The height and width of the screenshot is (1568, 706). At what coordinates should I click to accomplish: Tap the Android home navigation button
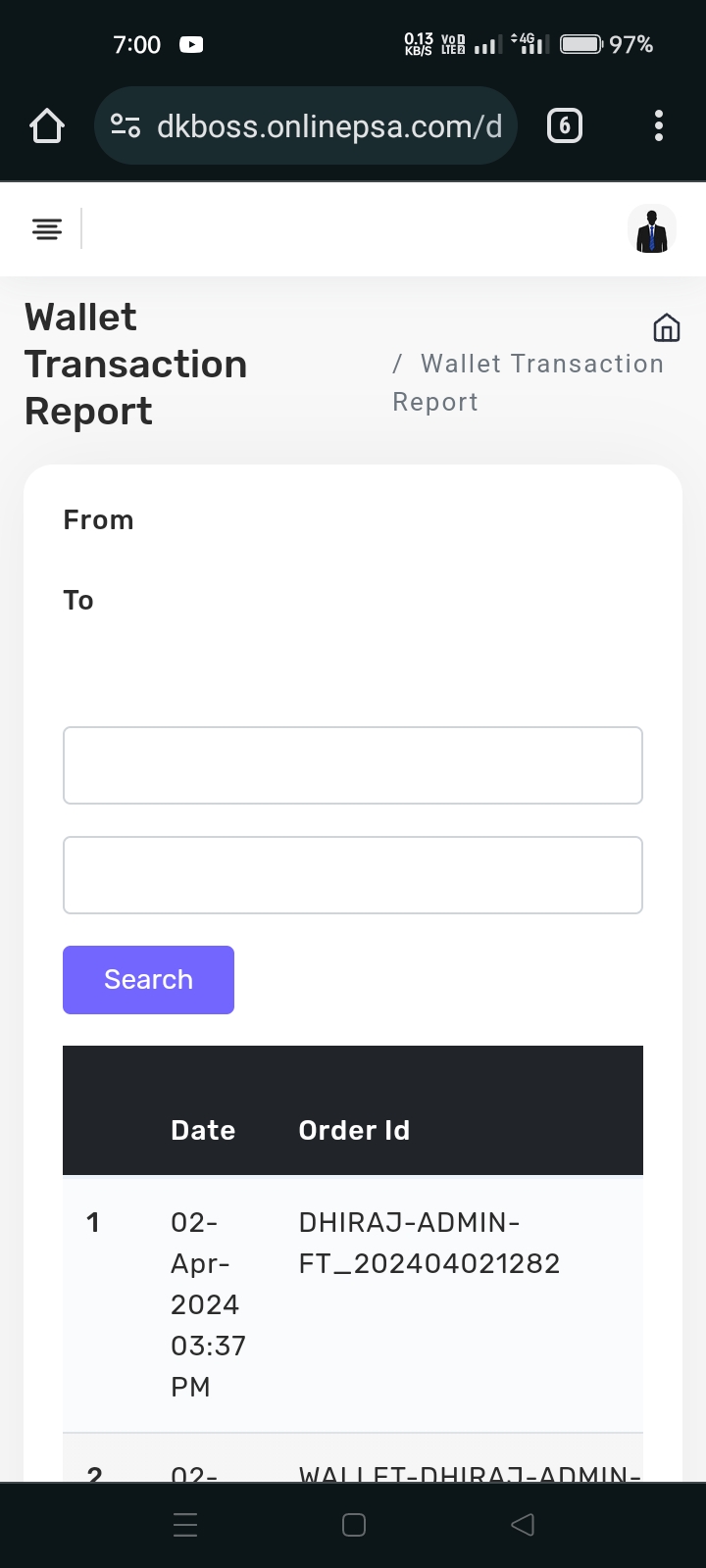tap(354, 1525)
